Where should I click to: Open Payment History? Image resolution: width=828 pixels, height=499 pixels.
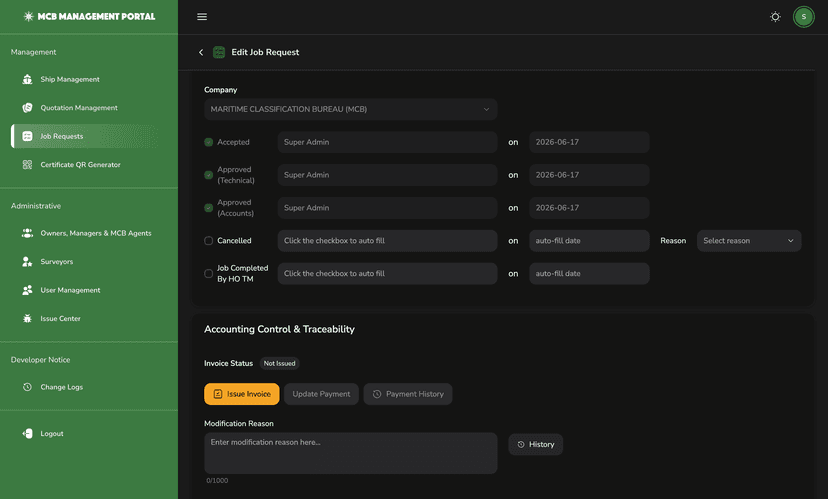[408, 394]
